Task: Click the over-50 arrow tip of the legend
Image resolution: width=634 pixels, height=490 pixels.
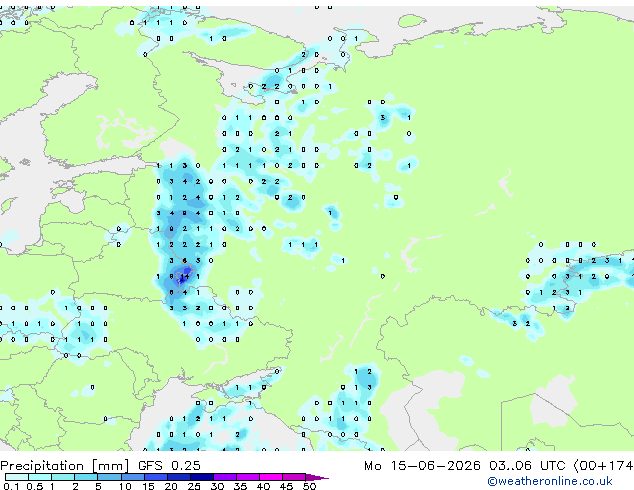Action: 317,477
